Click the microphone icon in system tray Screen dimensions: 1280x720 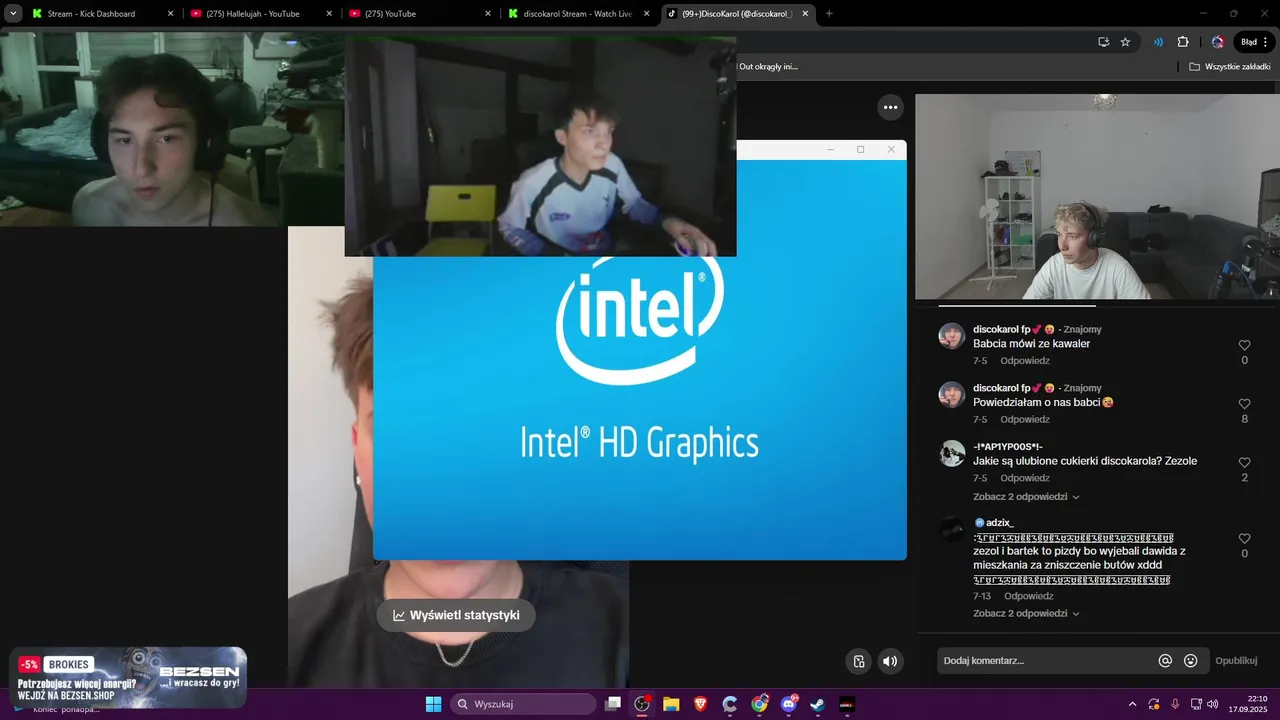pyautogui.click(x=1175, y=704)
